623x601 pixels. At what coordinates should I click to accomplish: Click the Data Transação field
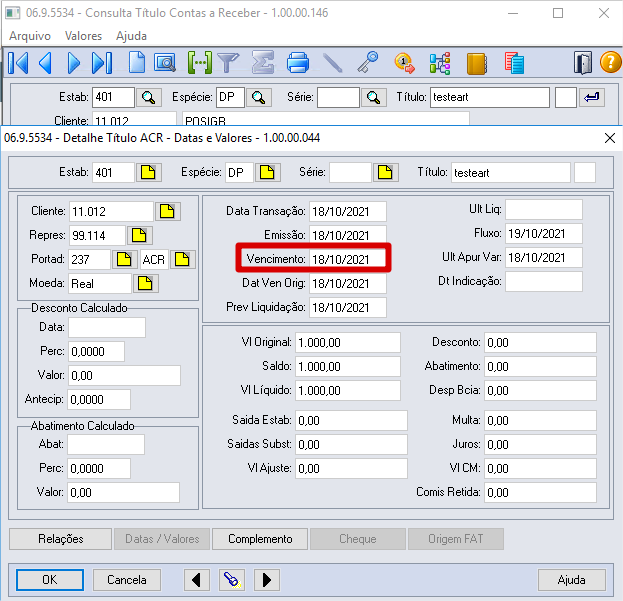tap(348, 211)
